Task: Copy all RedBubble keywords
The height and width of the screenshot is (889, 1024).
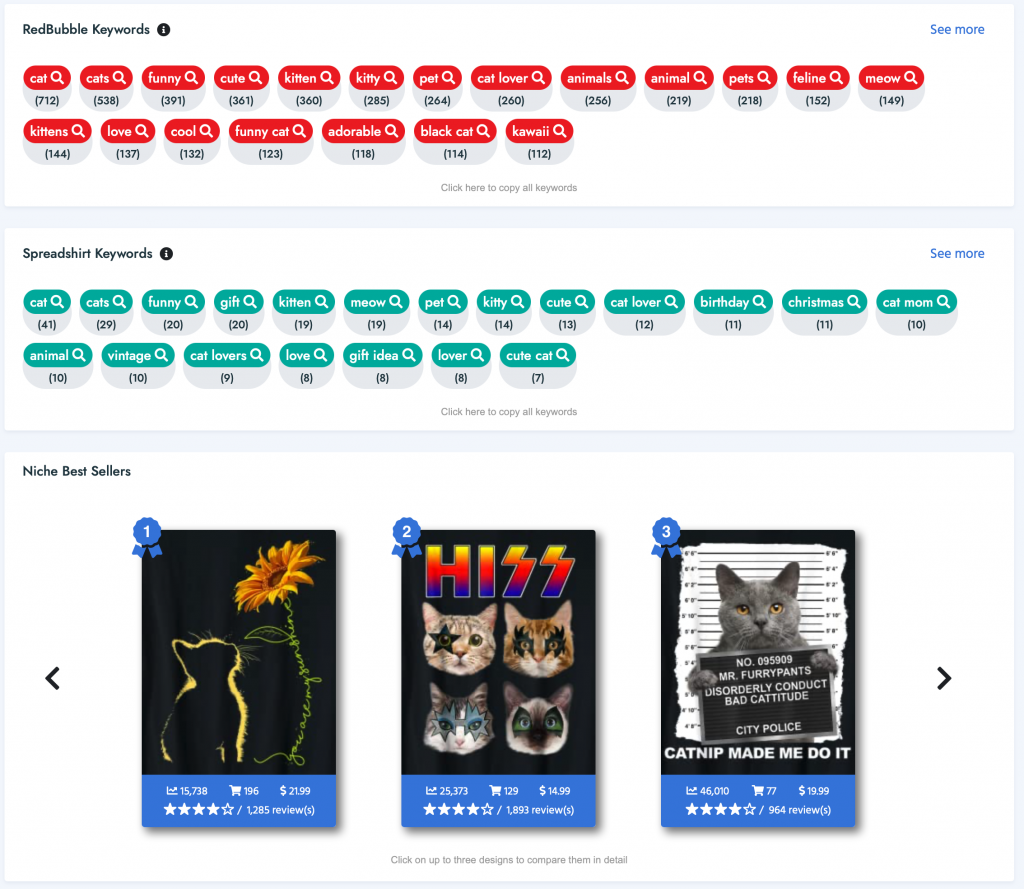Action: coord(509,187)
